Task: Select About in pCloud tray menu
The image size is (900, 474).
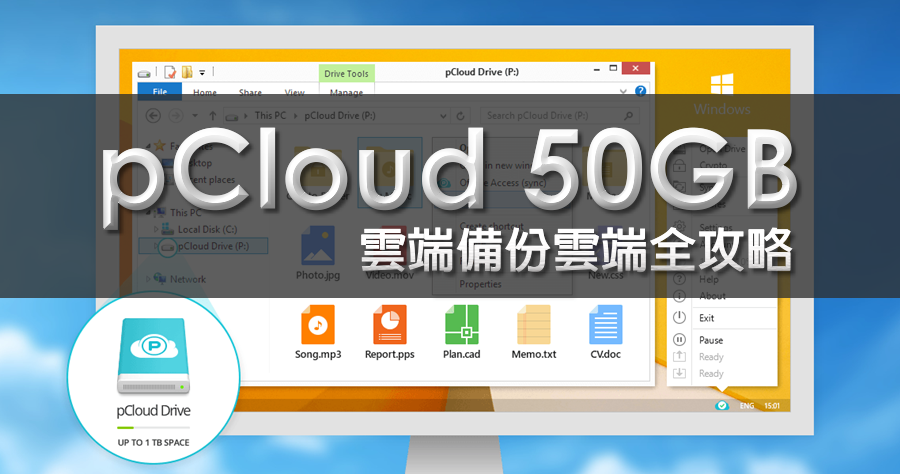Action: click(712, 296)
